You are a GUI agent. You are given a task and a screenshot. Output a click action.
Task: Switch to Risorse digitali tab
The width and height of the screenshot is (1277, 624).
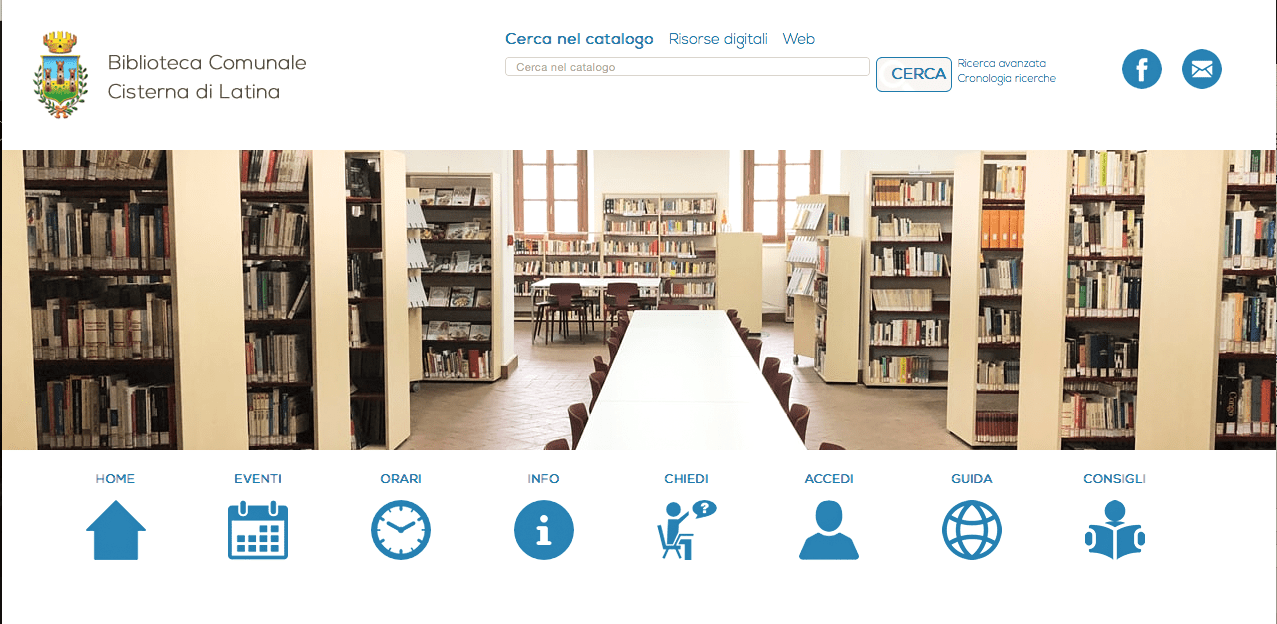(718, 39)
